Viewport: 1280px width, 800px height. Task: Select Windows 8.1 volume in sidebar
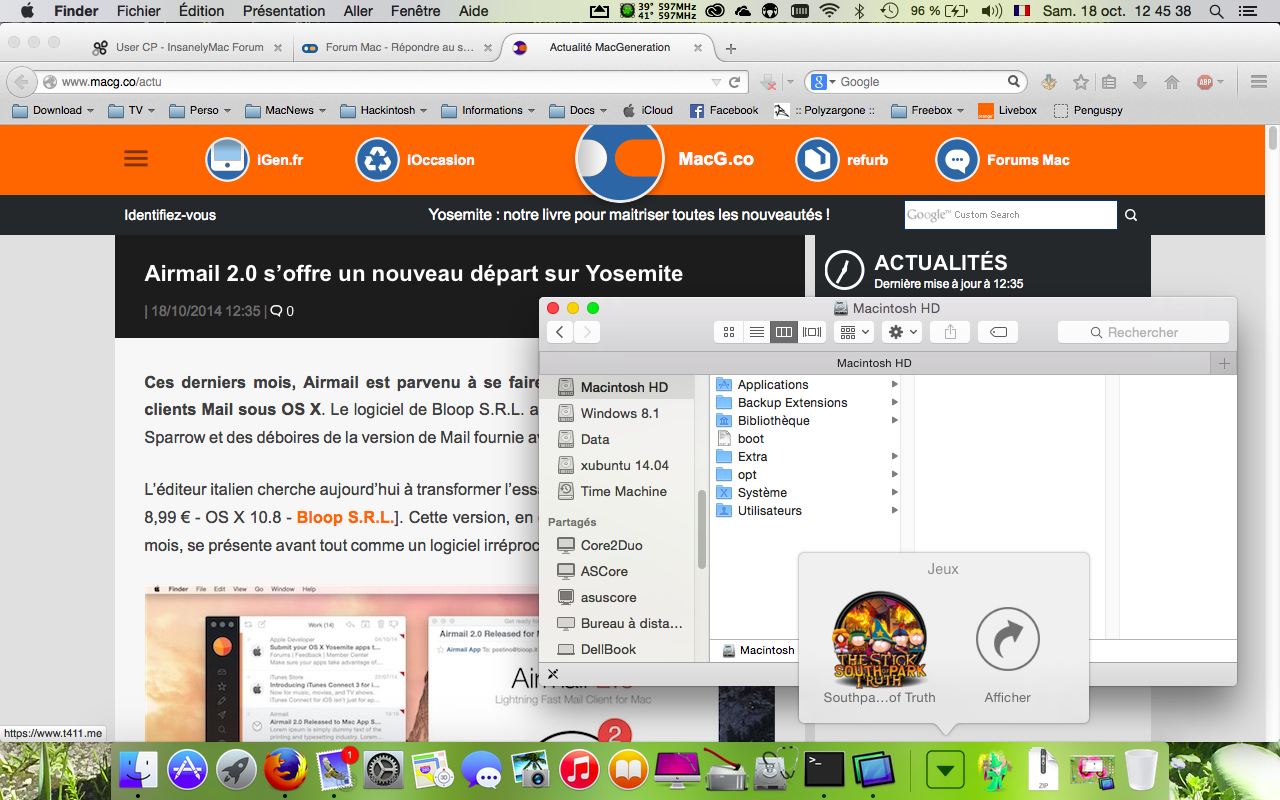tap(618, 413)
